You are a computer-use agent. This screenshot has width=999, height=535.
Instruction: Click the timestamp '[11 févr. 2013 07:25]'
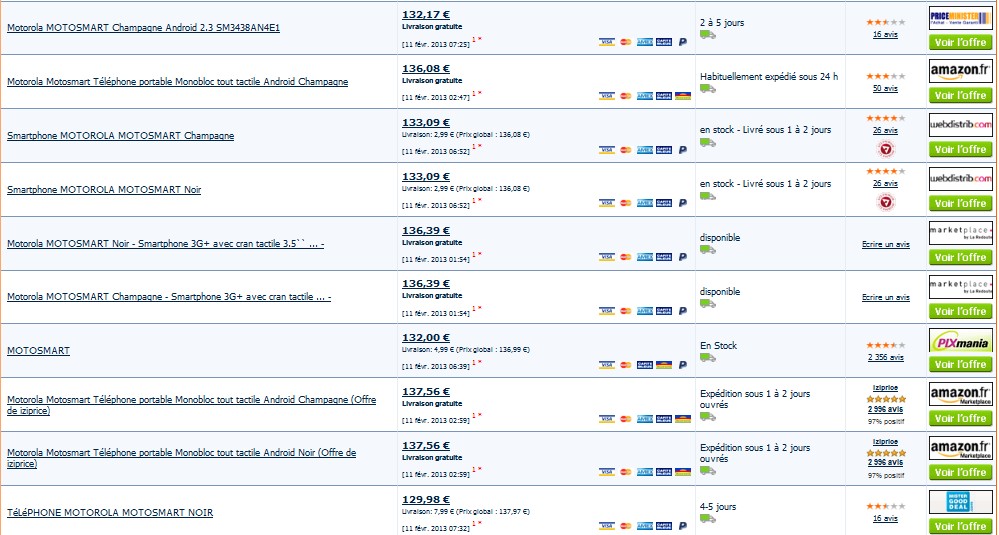(436, 45)
